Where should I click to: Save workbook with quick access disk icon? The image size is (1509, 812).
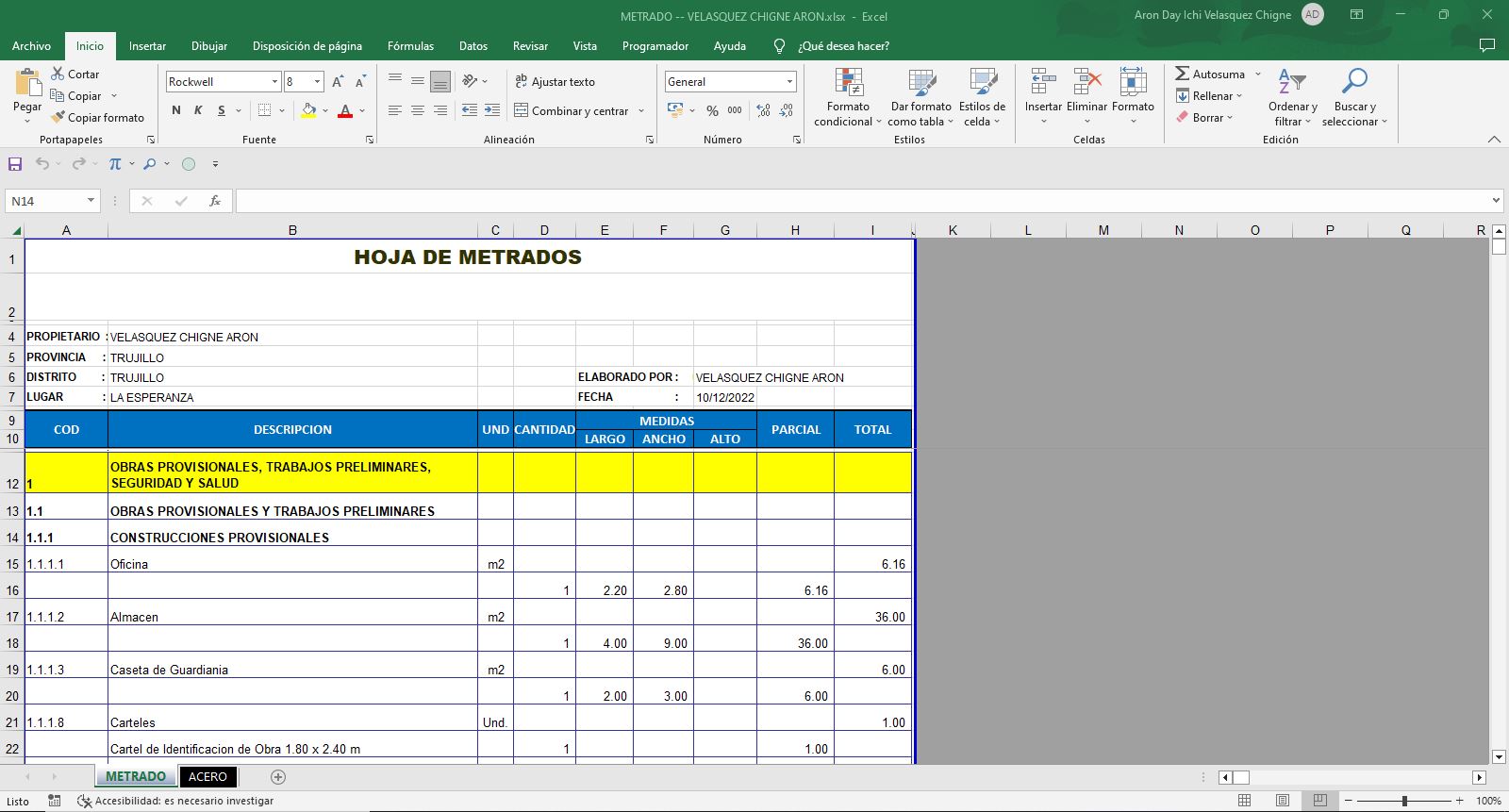point(15,164)
